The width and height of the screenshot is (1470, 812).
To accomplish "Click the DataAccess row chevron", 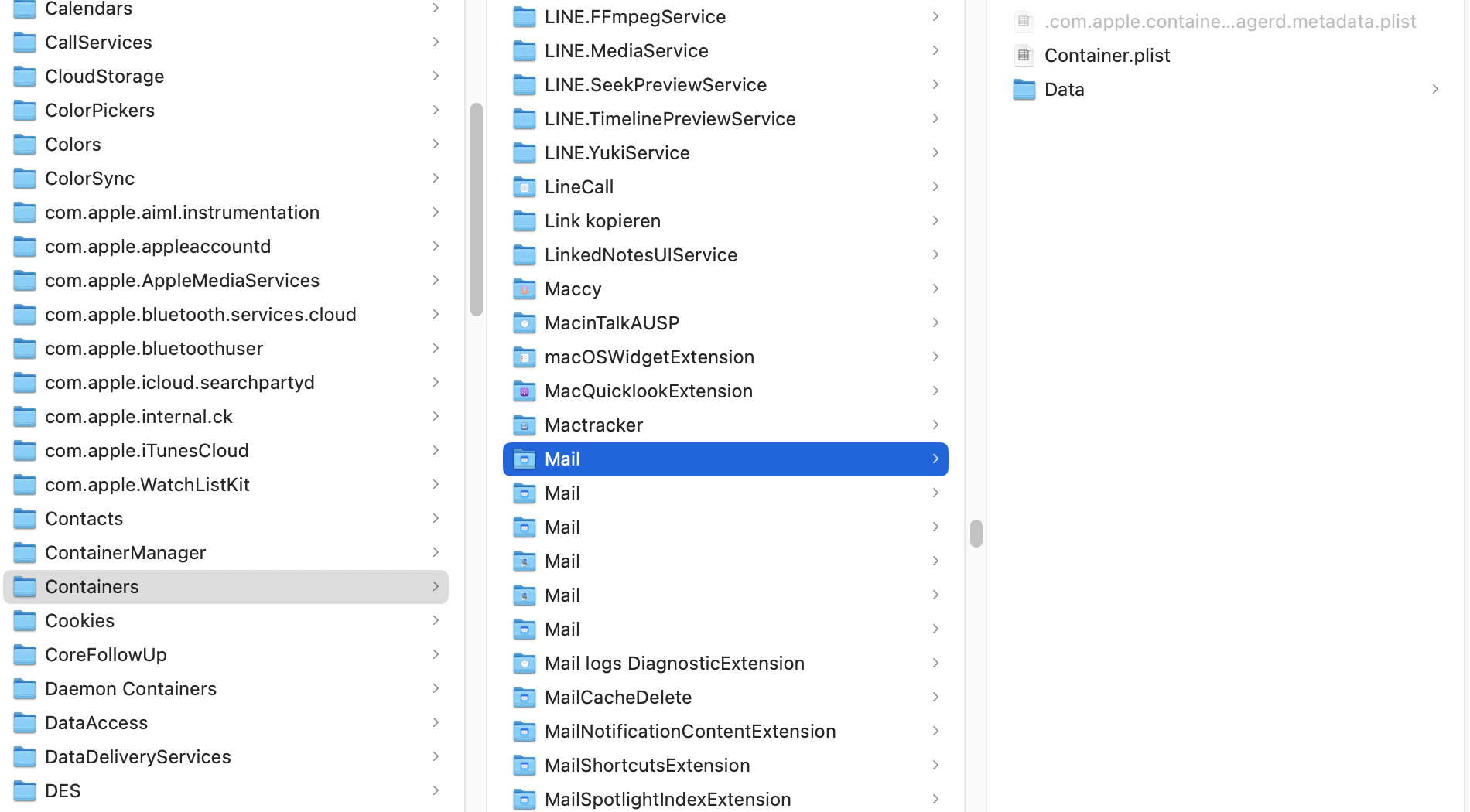I will pos(436,722).
